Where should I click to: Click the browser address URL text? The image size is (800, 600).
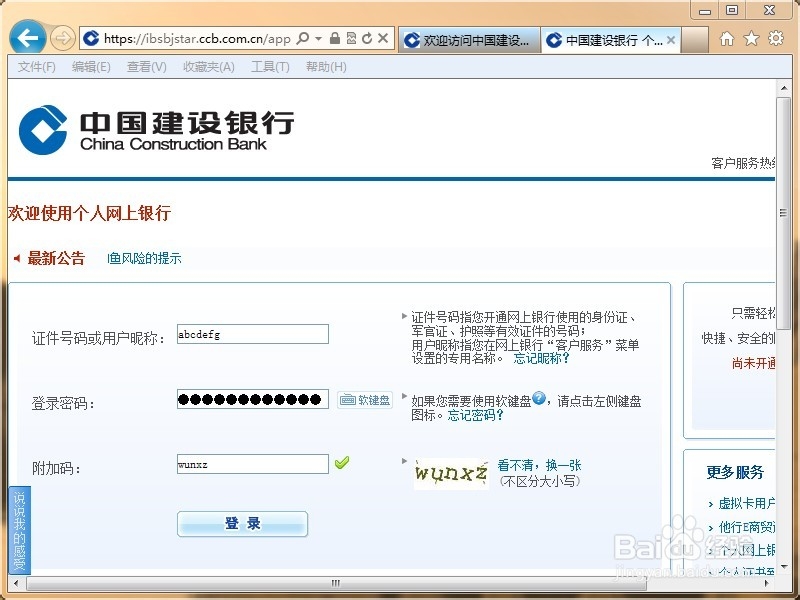click(x=197, y=38)
